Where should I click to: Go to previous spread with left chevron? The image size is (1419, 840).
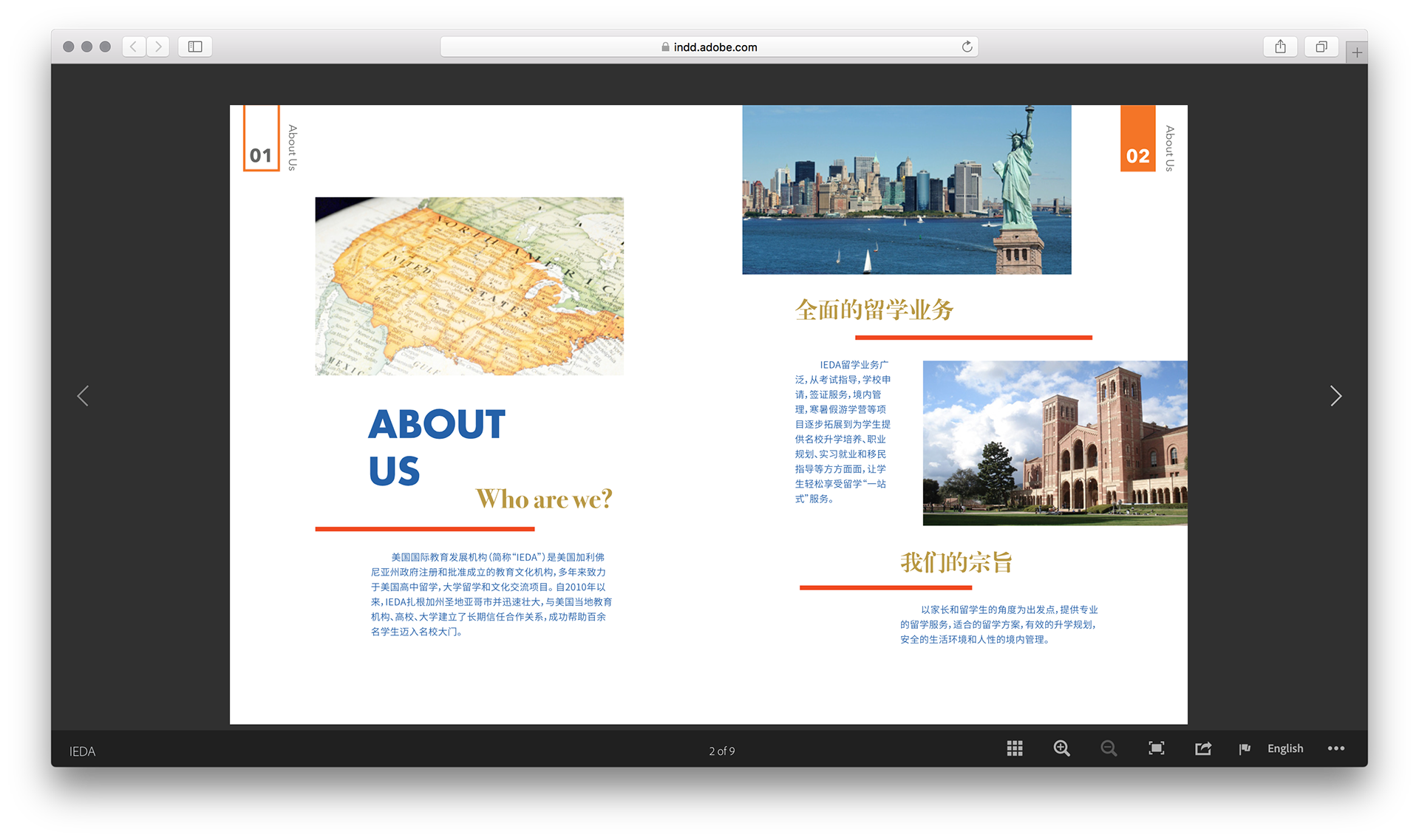point(83,396)
